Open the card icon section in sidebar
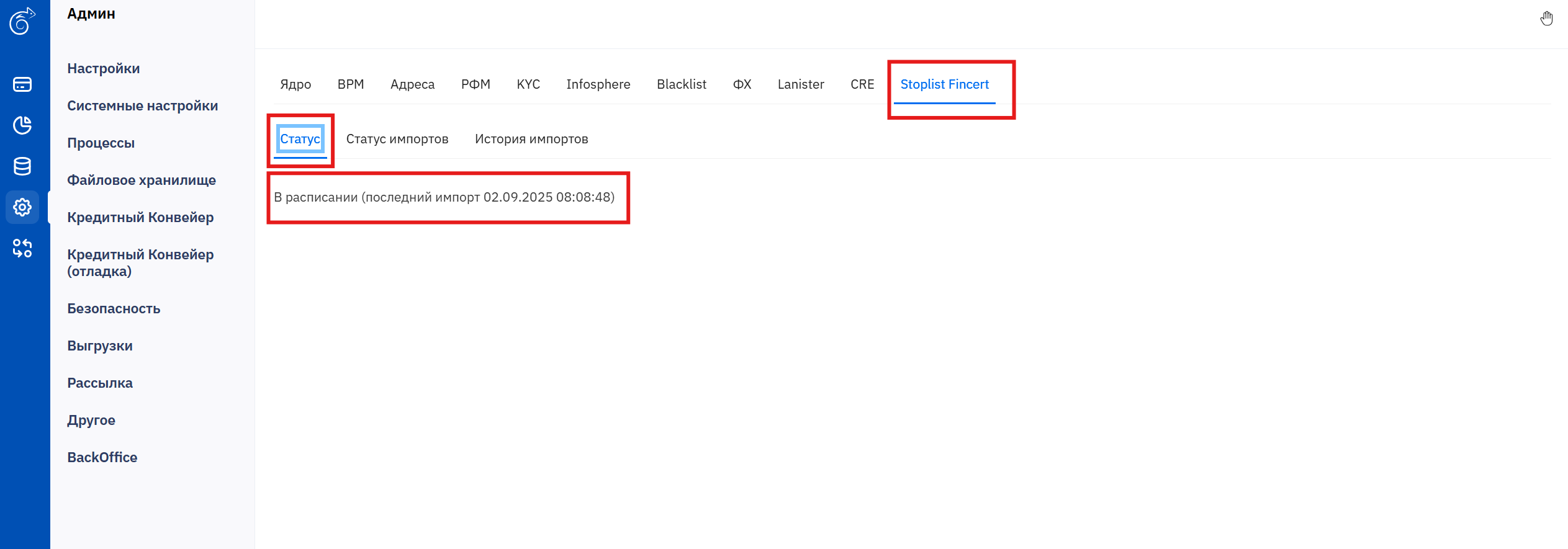Screen dimensions: 1568x549 pyautogui.click(x=22, y=84)
